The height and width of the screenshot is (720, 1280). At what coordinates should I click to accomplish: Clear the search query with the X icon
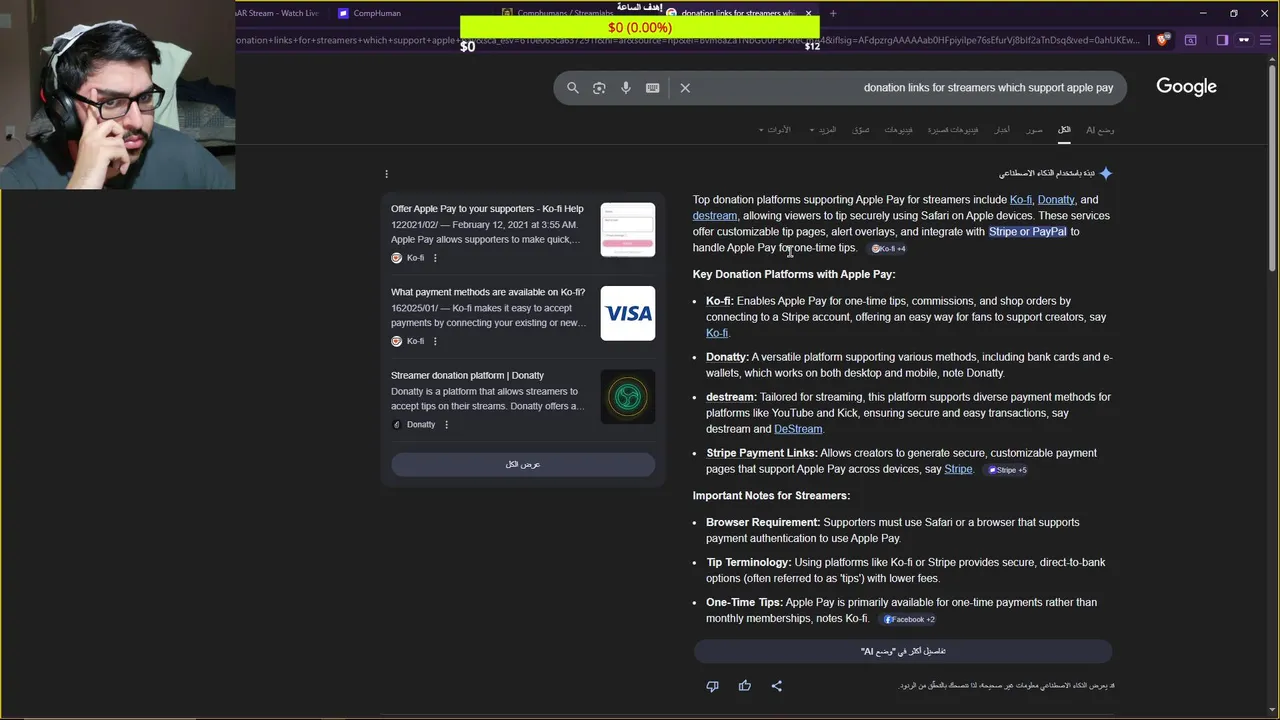pos(685,88)
